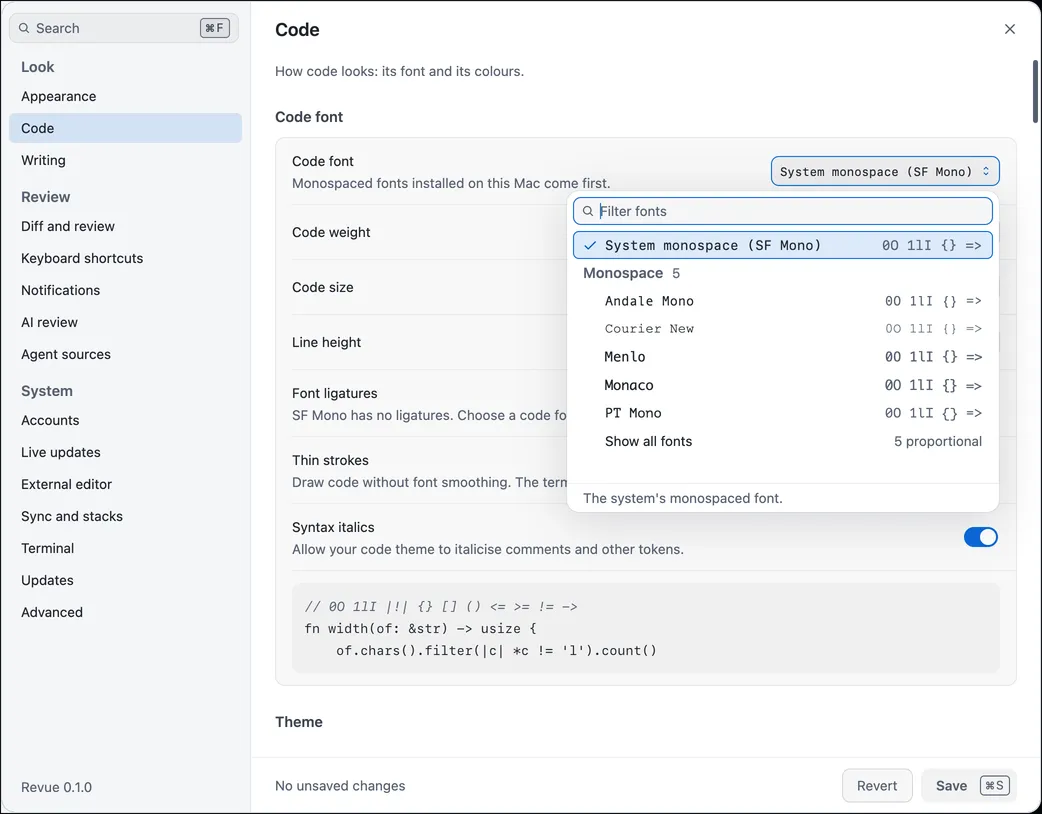
Task: Go to AI review settings
Action: point(125,322)
